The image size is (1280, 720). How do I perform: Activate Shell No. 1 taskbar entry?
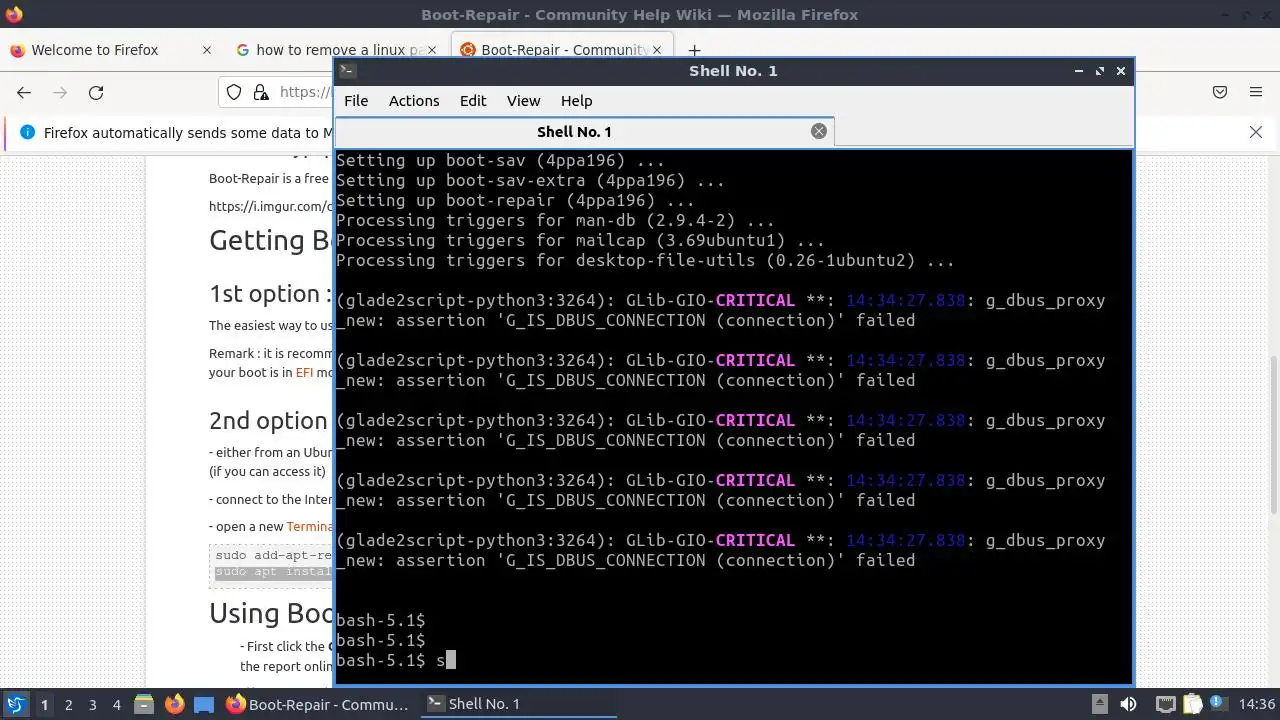(517, 704)
